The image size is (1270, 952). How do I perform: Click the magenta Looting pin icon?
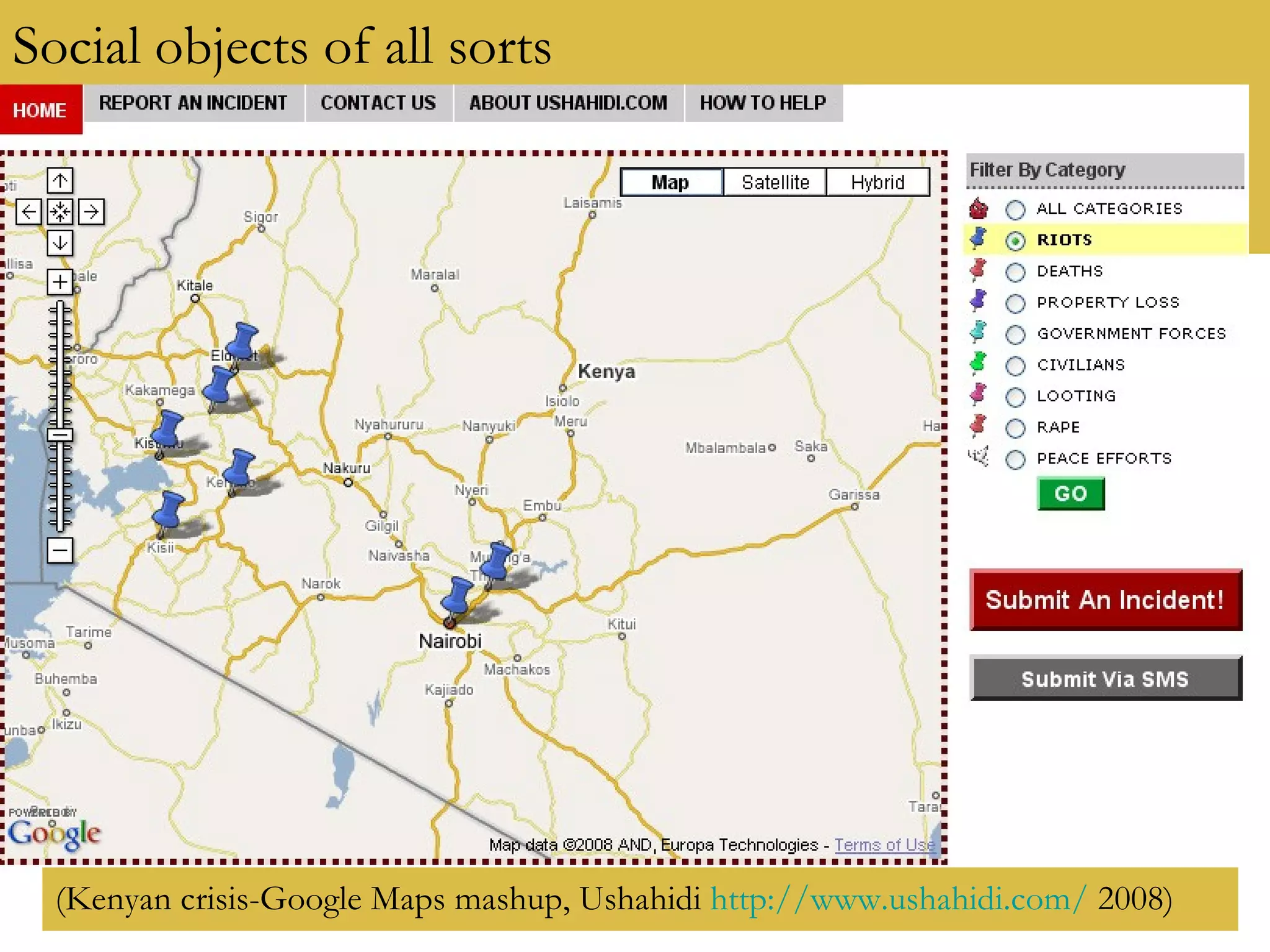coord(979,394)
